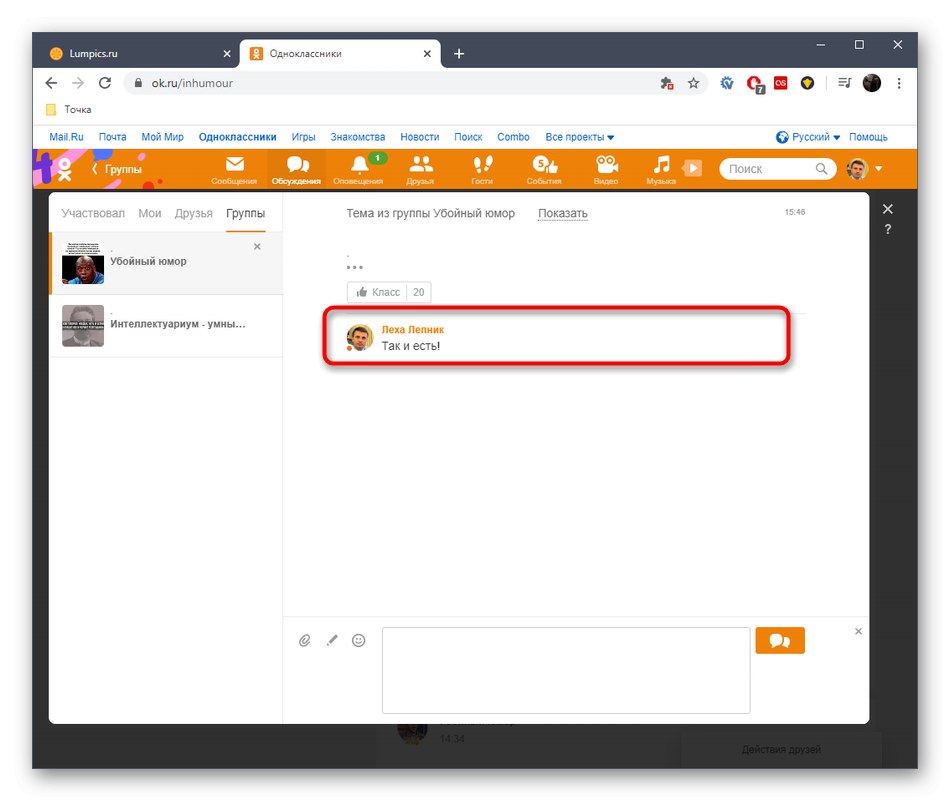Viewport: 950px width, 801px height.
Task: Open the Почта link
Action: click(x=113, y=137)
